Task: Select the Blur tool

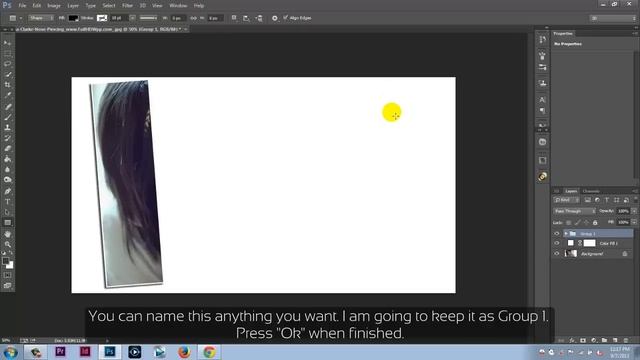Action: [x=7, y=169]
